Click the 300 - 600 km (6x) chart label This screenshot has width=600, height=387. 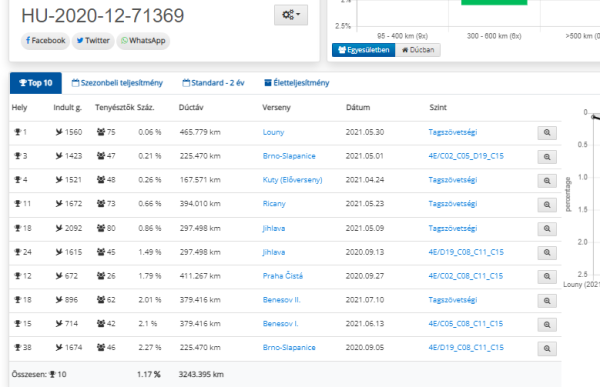tap(494, 36)
